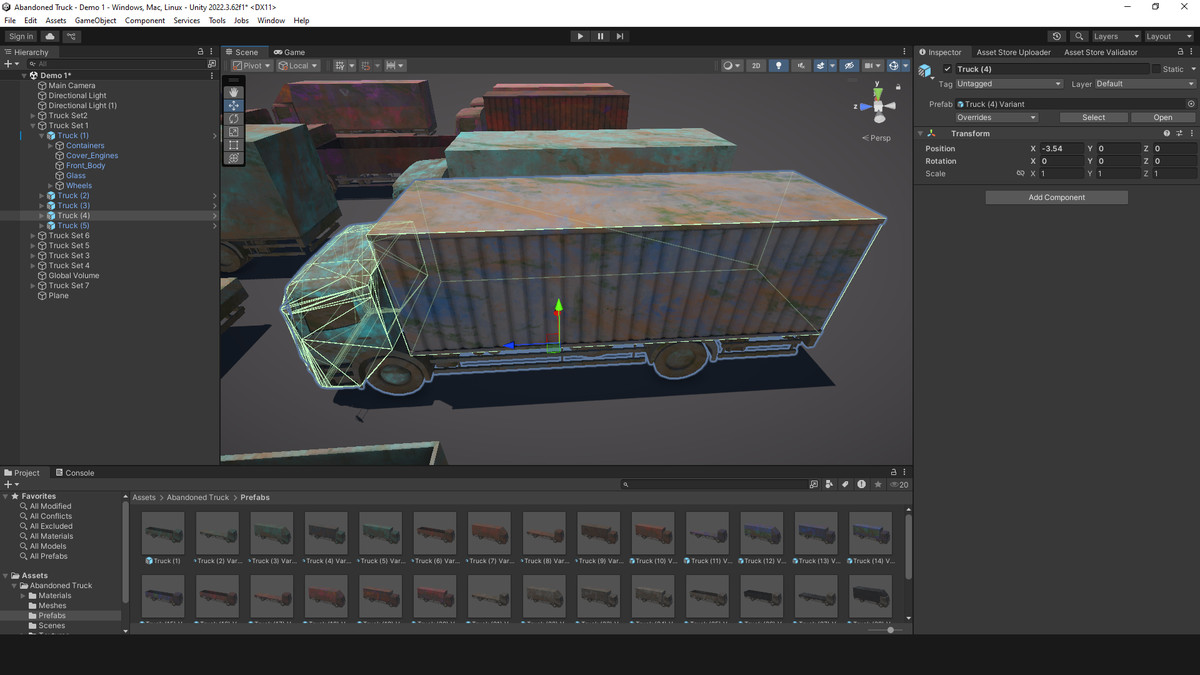Screen dimensions: 1200x675
Task: Toggle scene audio button
Action: point(800,66)
